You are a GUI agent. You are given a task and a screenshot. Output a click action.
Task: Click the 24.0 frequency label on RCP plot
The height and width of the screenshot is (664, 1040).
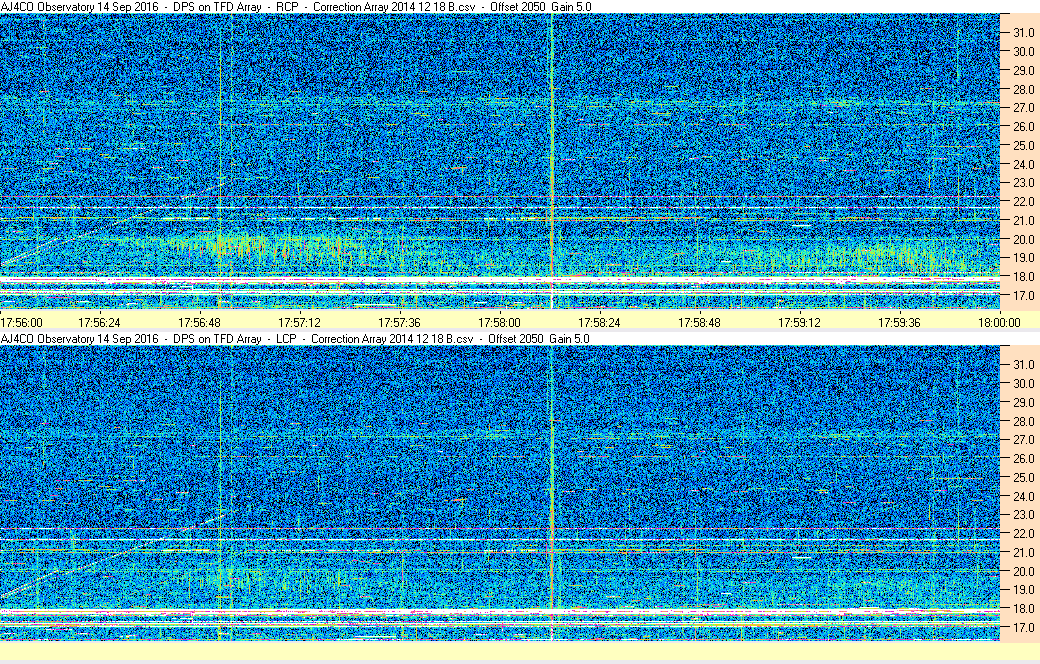tap(1023, 164)
